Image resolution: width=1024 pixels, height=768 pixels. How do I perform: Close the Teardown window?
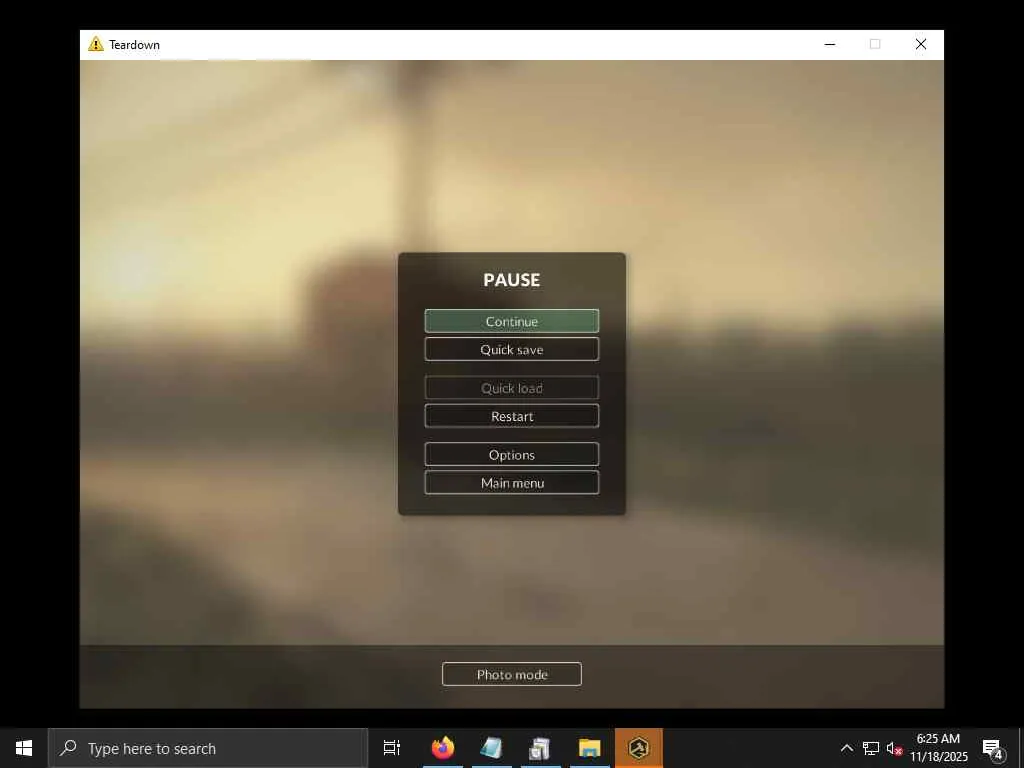click(x=921, y=44)
